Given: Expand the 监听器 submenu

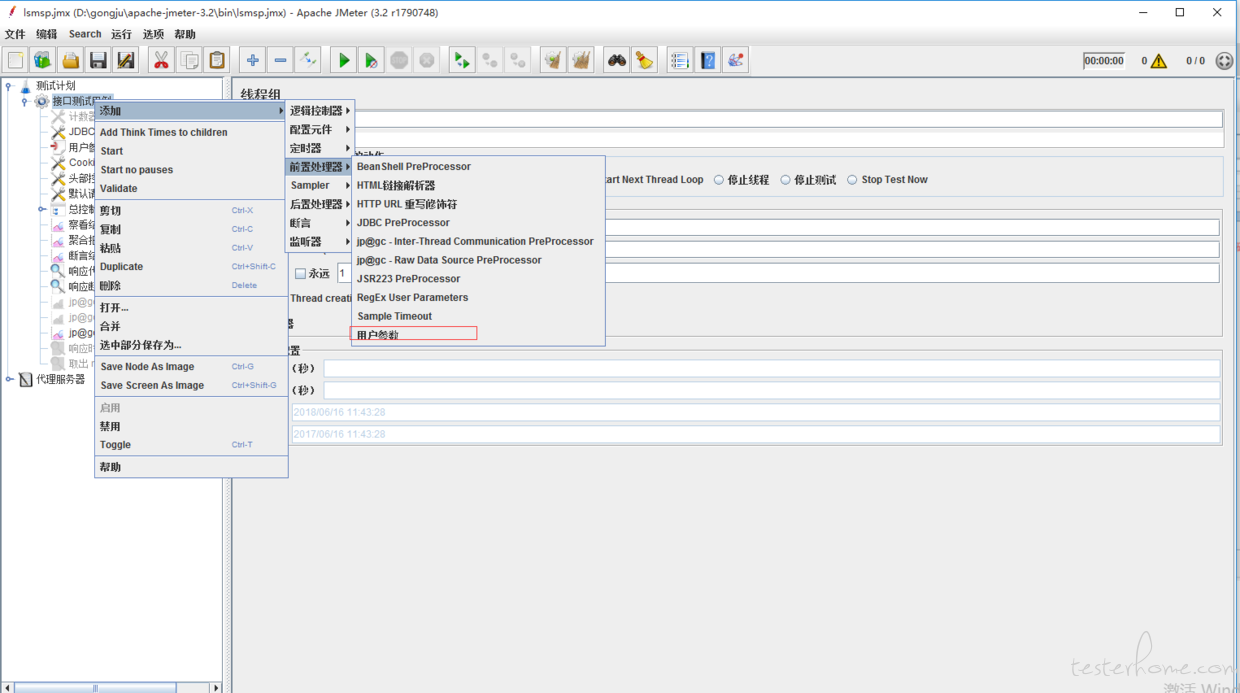Looking at the screenshot, I should pyautogui.click(x=320, y=241).
